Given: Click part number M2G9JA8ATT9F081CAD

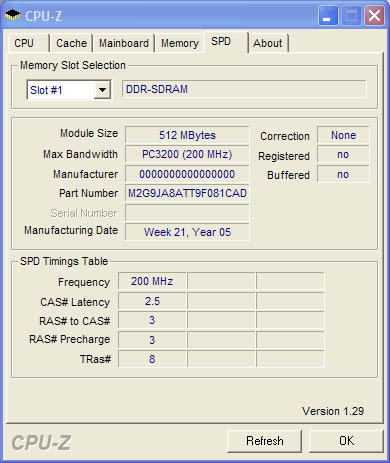Looking at the screenshot, I should (x=187, y=193).
